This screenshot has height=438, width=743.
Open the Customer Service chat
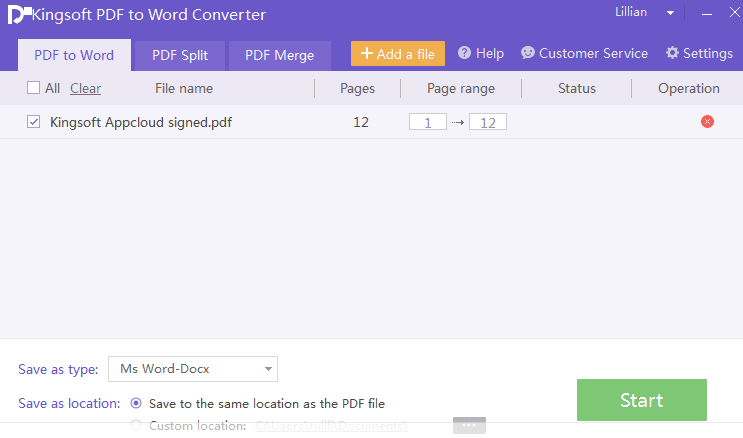click(584, 53)
